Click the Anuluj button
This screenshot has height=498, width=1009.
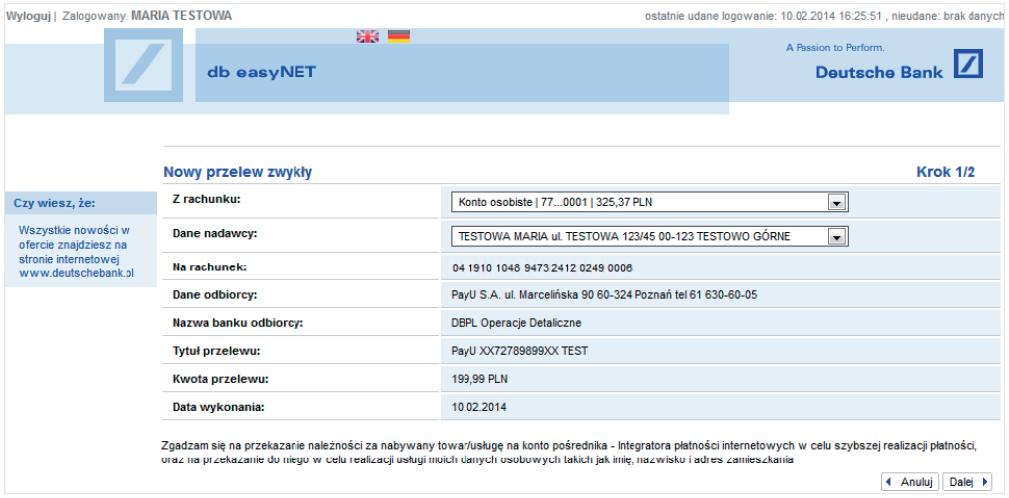coord(910,481)
